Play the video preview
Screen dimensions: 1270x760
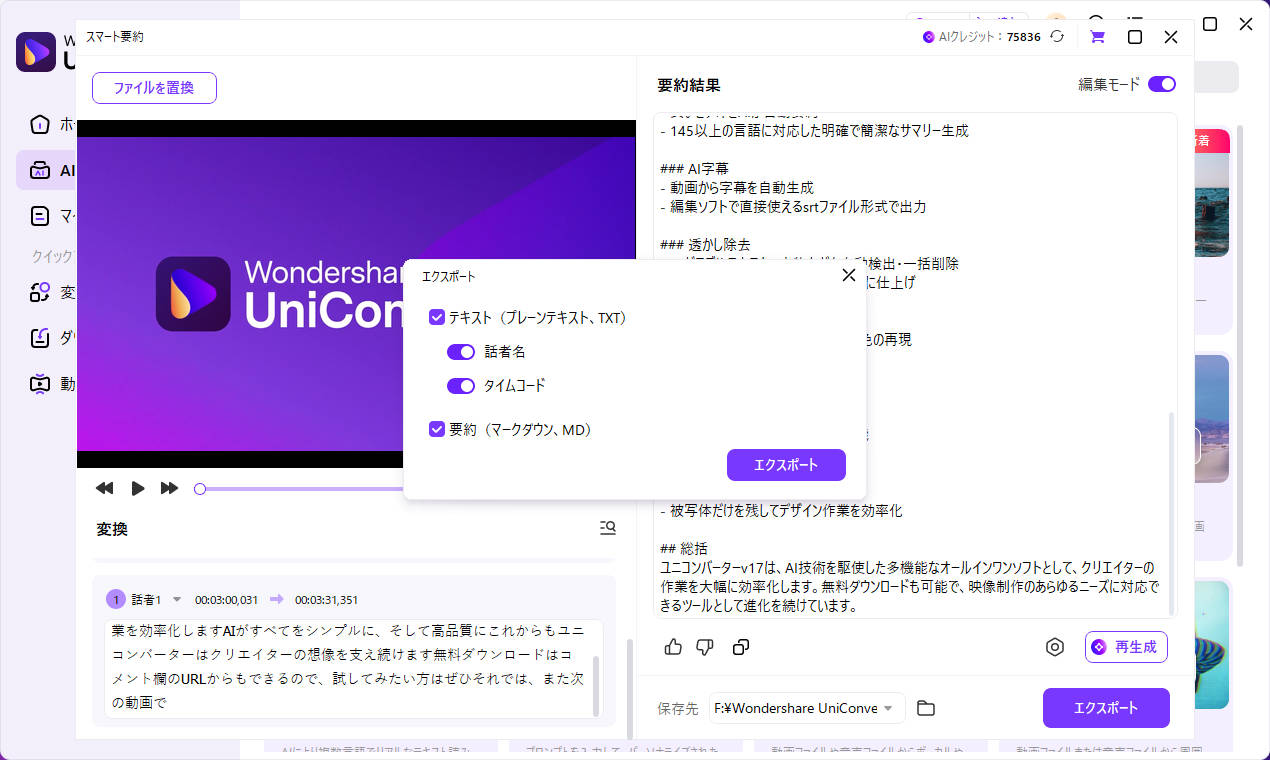pos(137,488)
